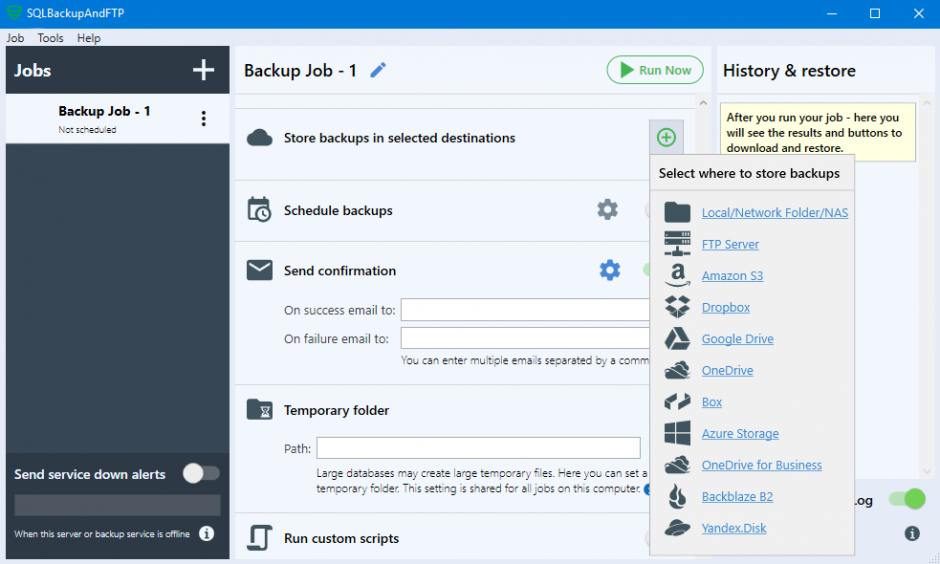Open Send confirmation blue gear settings

[x=610, y=270]
